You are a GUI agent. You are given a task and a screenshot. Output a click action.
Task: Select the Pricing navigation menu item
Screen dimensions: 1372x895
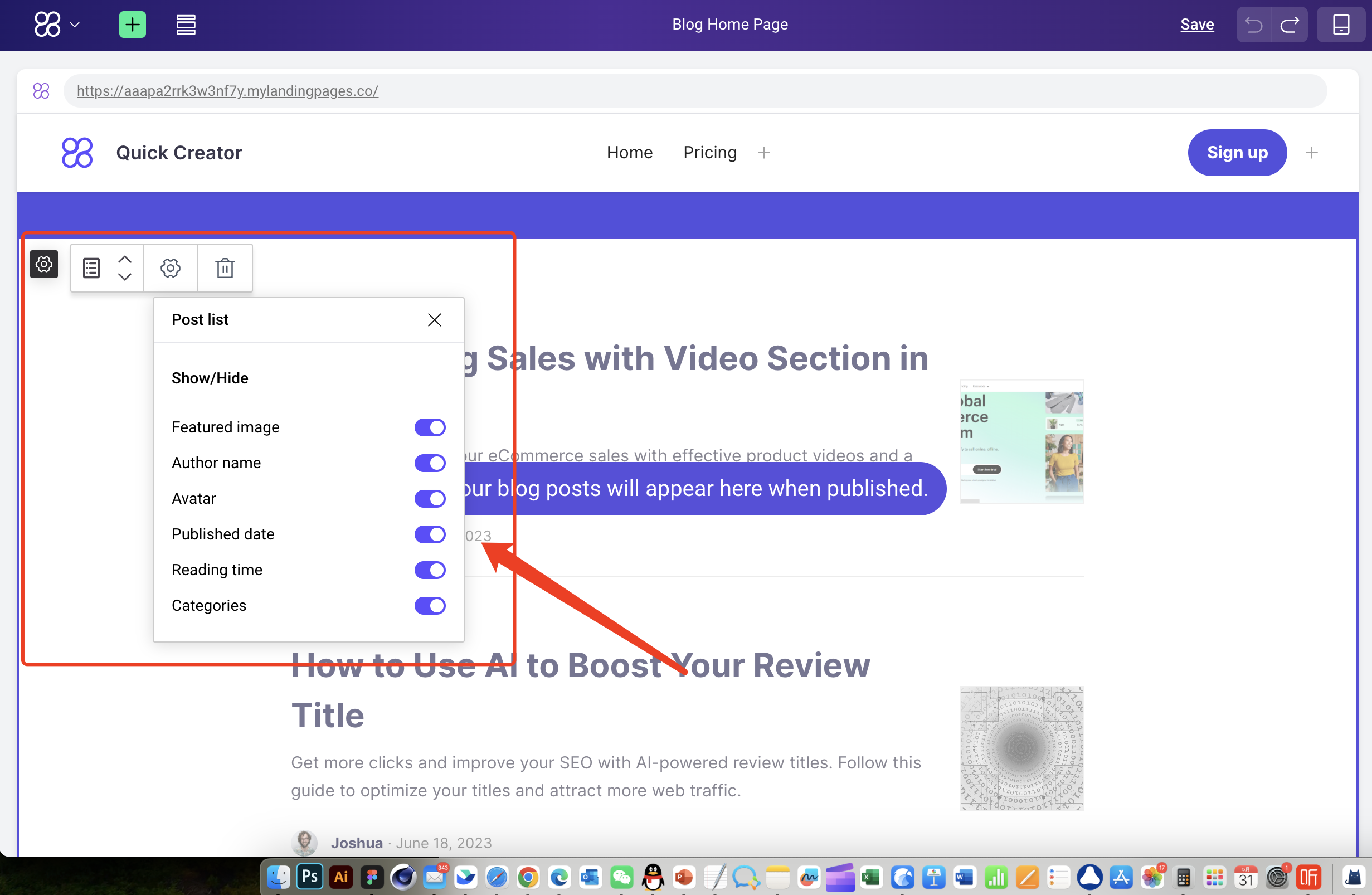pos(710,153)
